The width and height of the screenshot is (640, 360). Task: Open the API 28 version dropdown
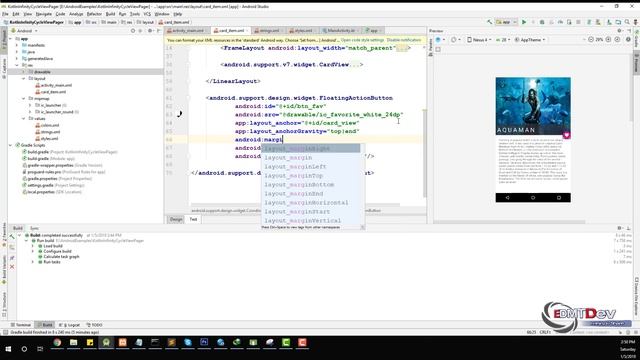click(x=503, y=40)
